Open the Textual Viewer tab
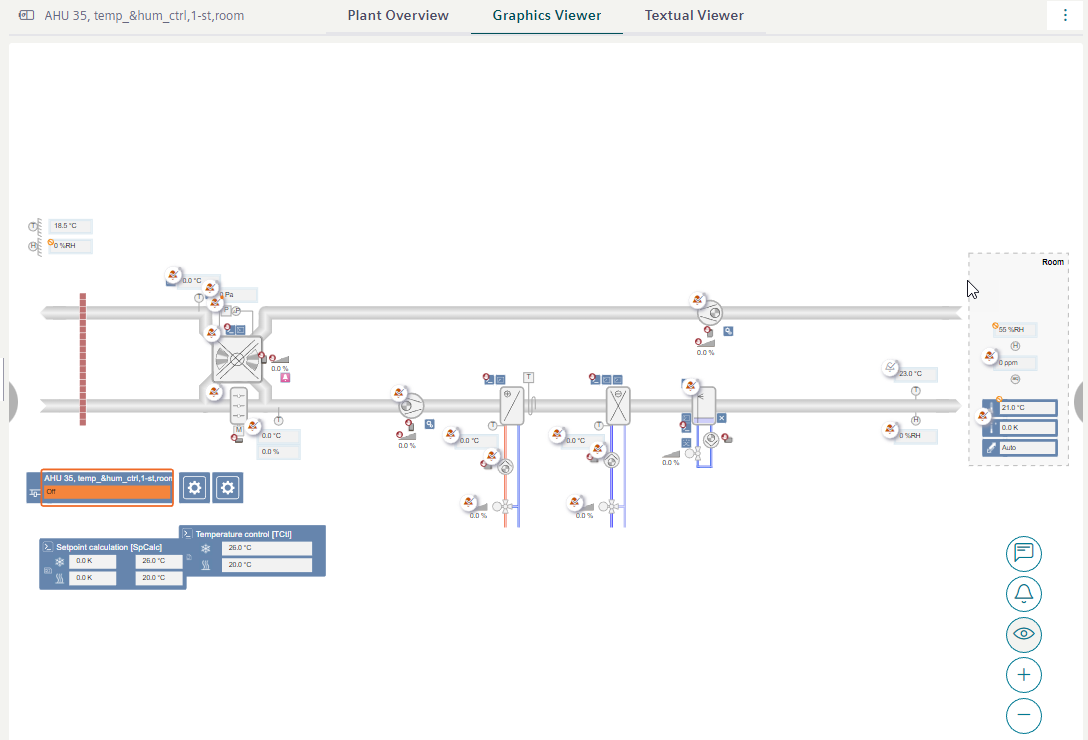Screen dimensions: 1088x740 click(694, 16)
